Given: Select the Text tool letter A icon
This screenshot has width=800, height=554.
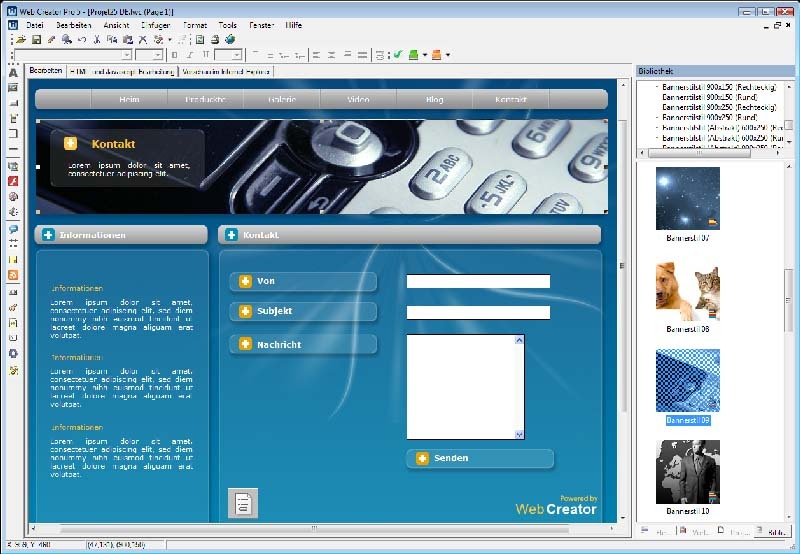Looking at the screenshot, I should point(13,73).
